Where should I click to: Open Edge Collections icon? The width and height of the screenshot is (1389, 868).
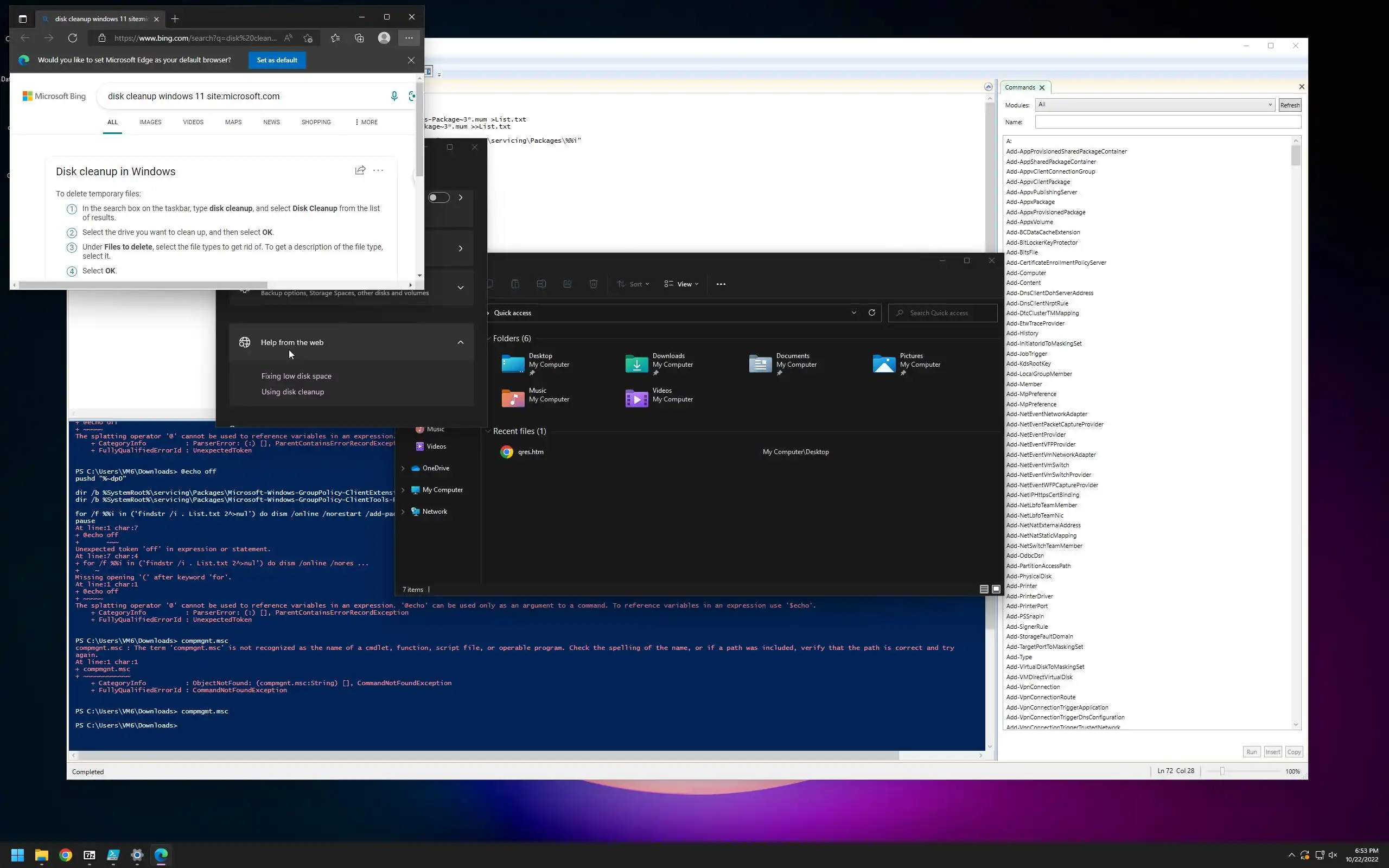pos(359,38)
